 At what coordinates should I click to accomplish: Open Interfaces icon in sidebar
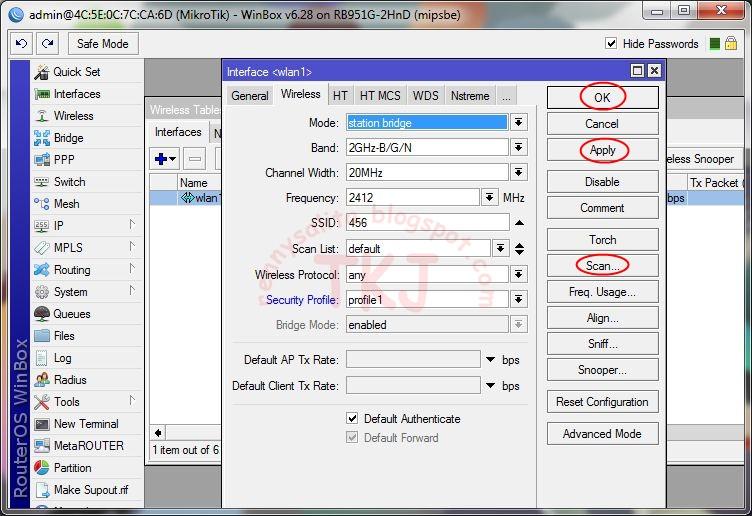coord(42,94)
